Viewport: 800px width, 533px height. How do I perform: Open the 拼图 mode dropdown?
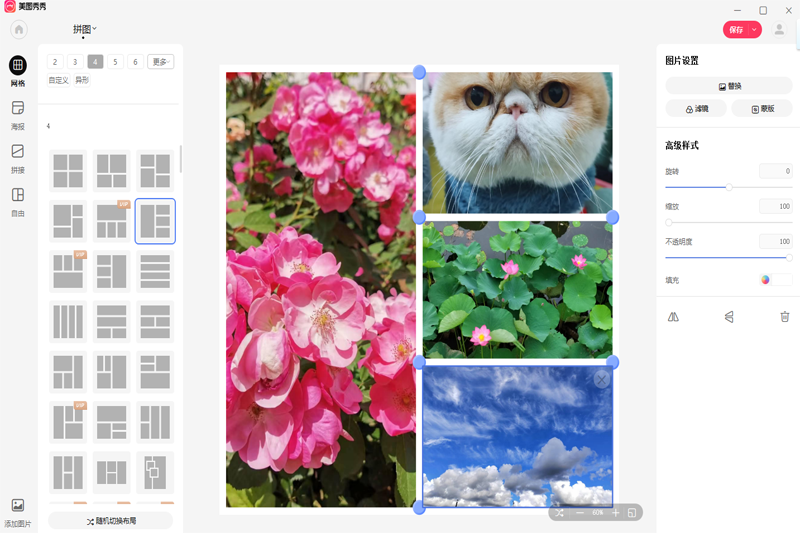coord(85,29)
